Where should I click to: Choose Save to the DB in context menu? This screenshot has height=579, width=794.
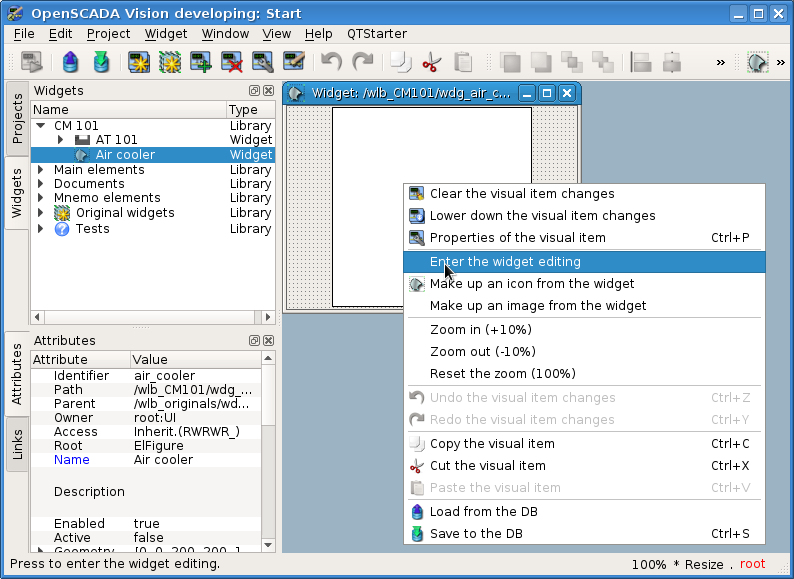click(584, 533)
